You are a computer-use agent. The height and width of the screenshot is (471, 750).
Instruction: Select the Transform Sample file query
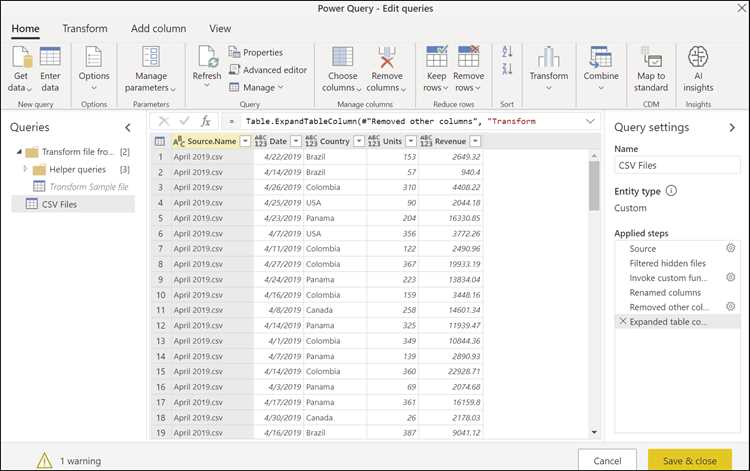(81, 186)
